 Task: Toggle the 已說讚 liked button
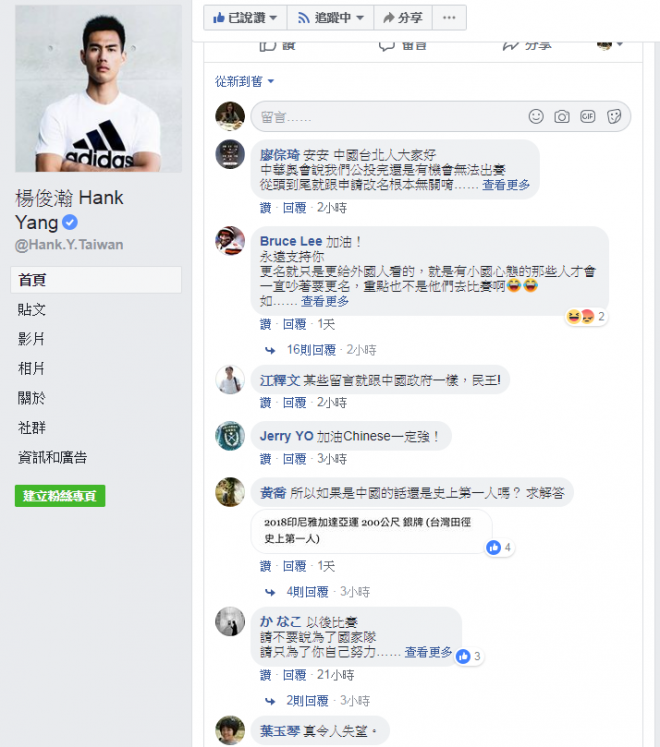(x=243, y=17)
